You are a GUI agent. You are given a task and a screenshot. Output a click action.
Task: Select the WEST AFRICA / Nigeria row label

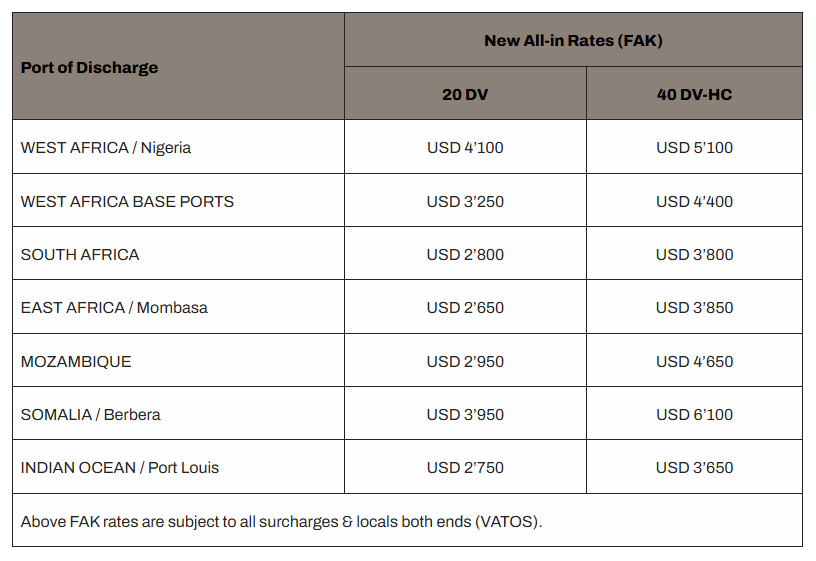[106, 148]
